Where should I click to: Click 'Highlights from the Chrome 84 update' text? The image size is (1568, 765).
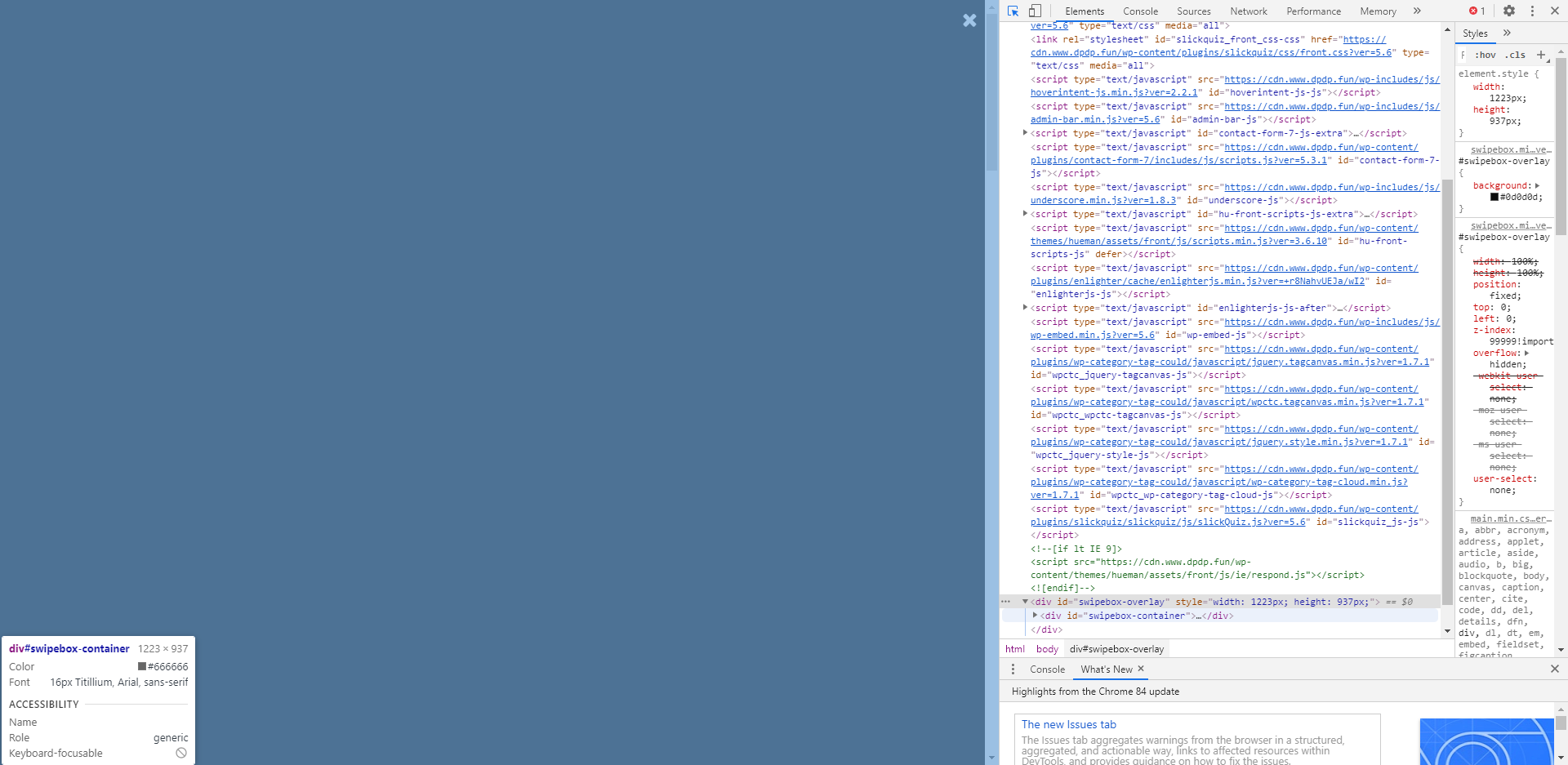click(1095, 692)
